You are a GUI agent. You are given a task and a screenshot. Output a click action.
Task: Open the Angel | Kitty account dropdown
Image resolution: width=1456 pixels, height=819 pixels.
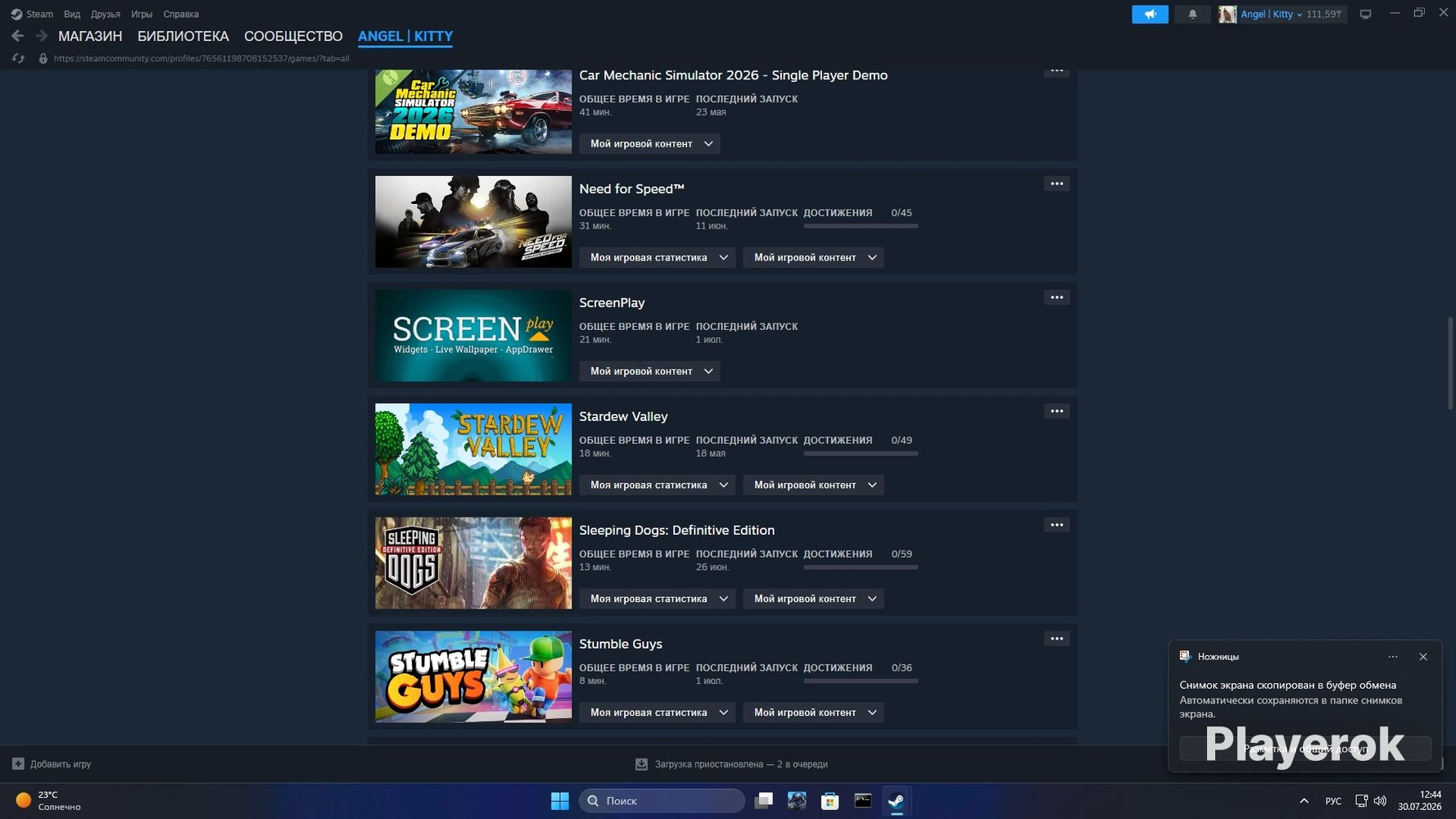click(x=1272, y=14)
